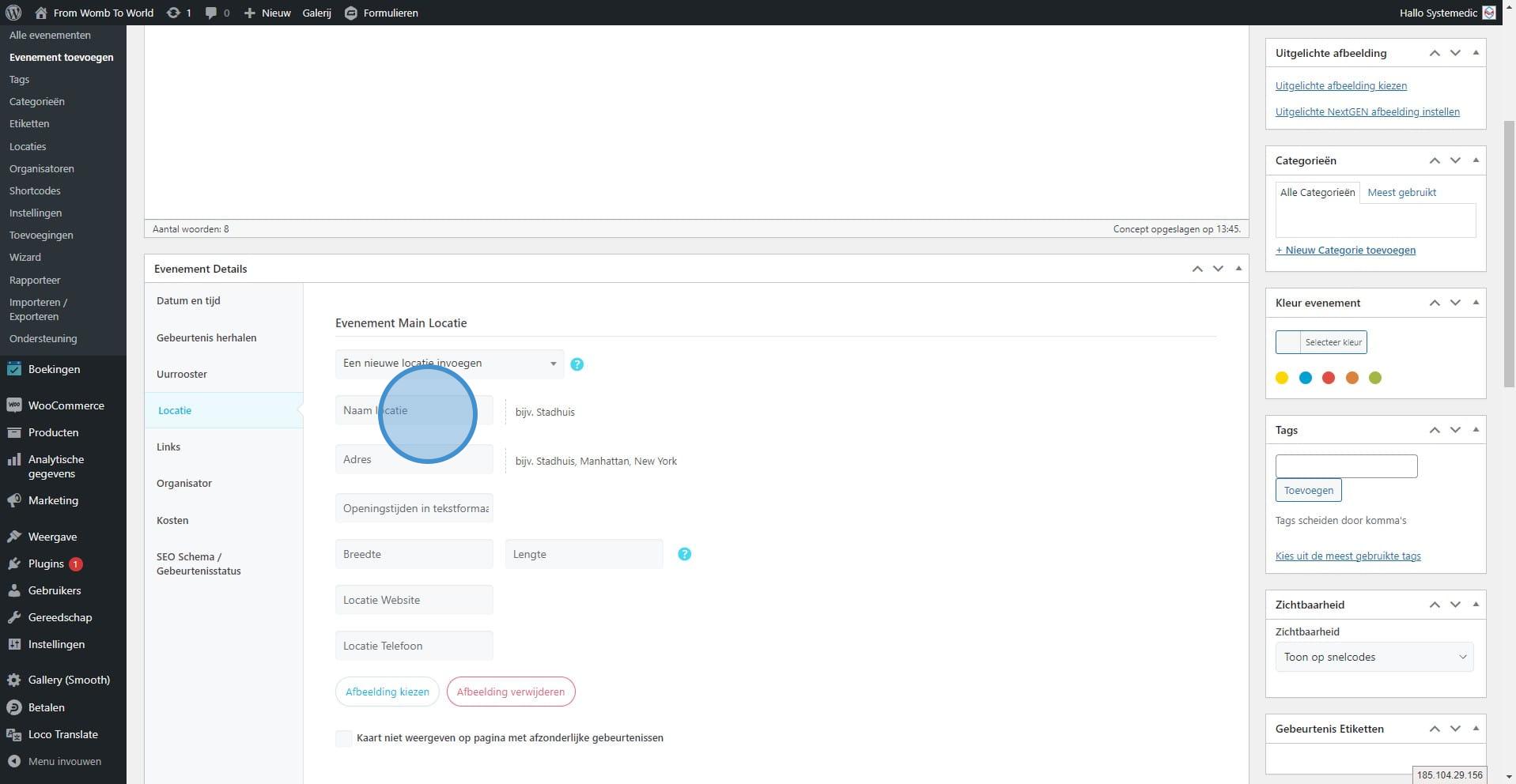Click the WordPress logo icon

pyautogui.click(x=13, y=13)
